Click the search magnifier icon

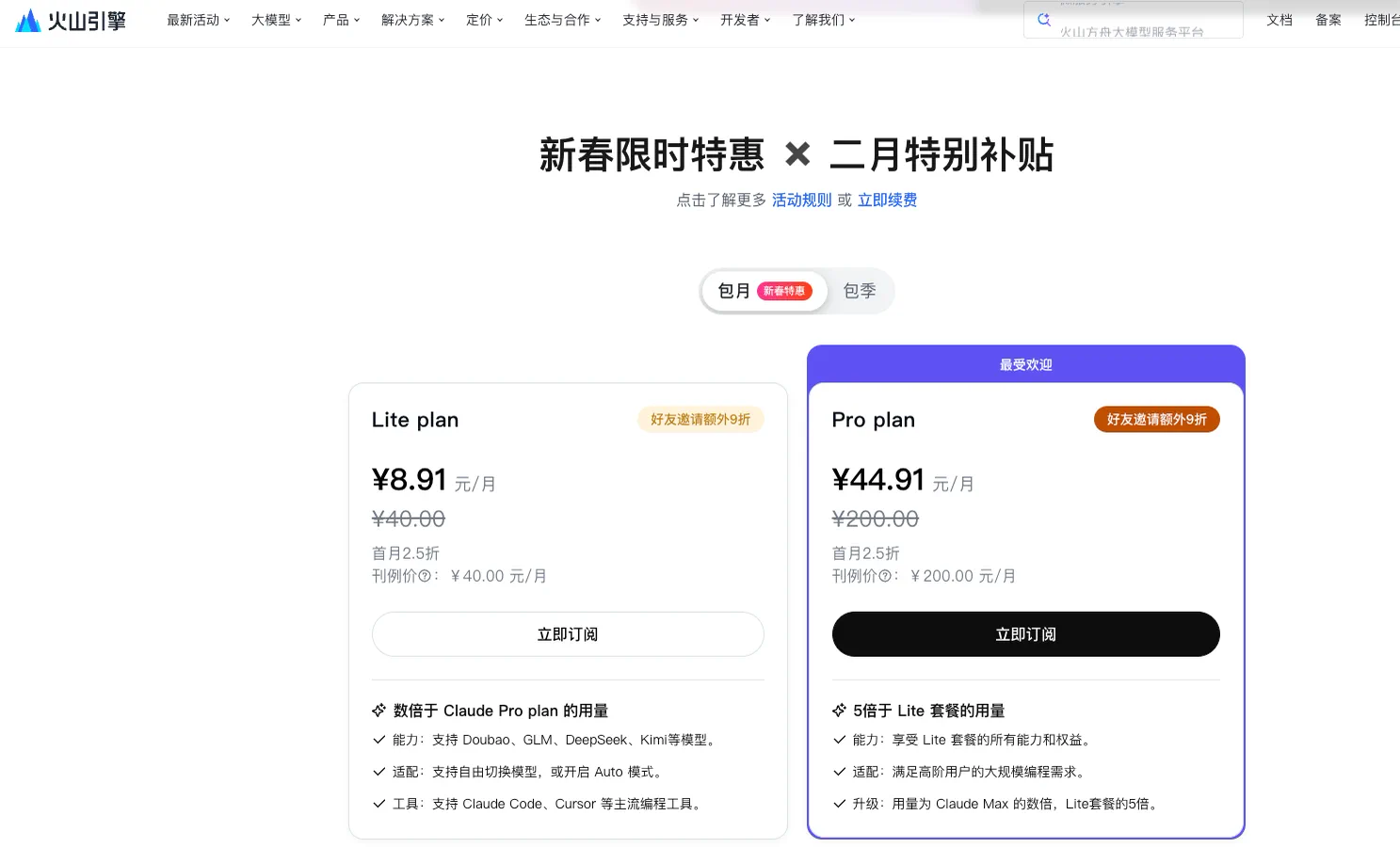pyautogui.click(x=1043, y=19)
